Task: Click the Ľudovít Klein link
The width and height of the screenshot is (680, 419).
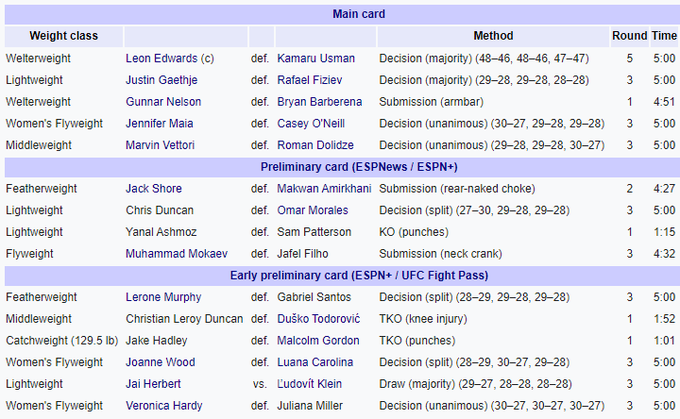Action: (312, 384)
